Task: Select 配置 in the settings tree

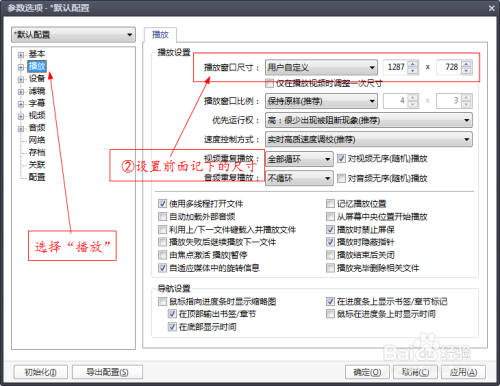Action: 37,177
